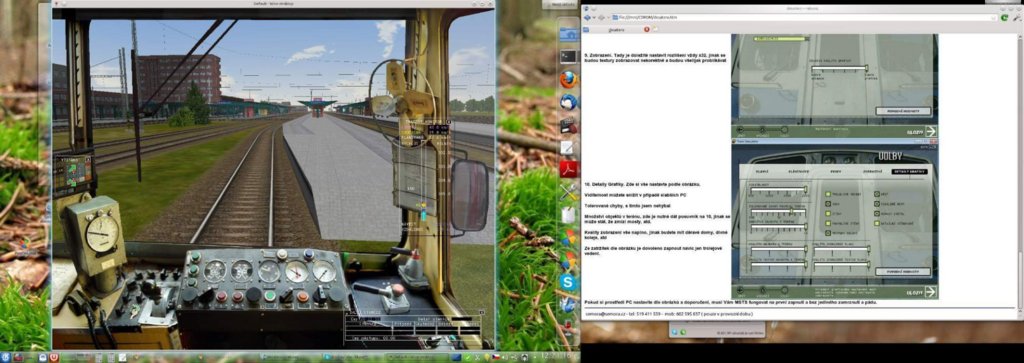Click Czech flag keyboard layout indicator
This screenshot has width=1024, height=363.
[x=496, y=358]
